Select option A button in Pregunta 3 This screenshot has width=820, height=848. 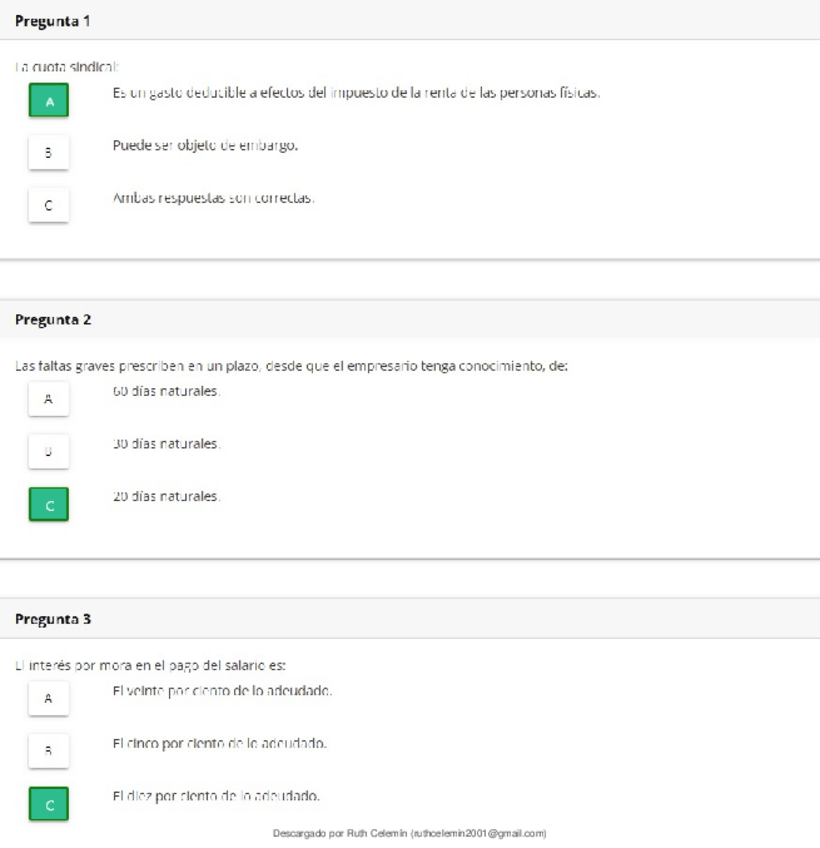point(48,699)
